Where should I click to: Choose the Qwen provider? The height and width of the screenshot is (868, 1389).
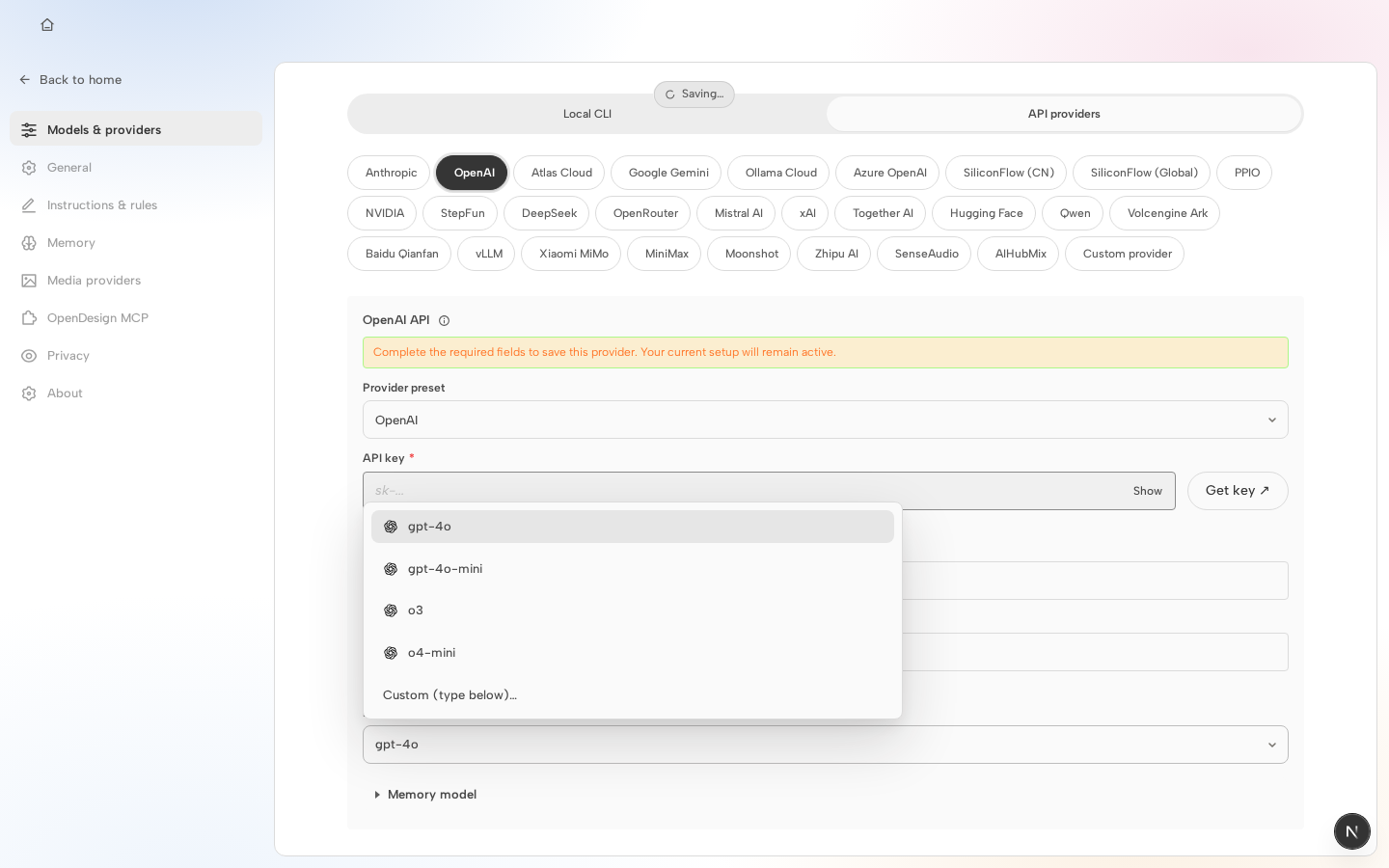[x=1073, y=213]
